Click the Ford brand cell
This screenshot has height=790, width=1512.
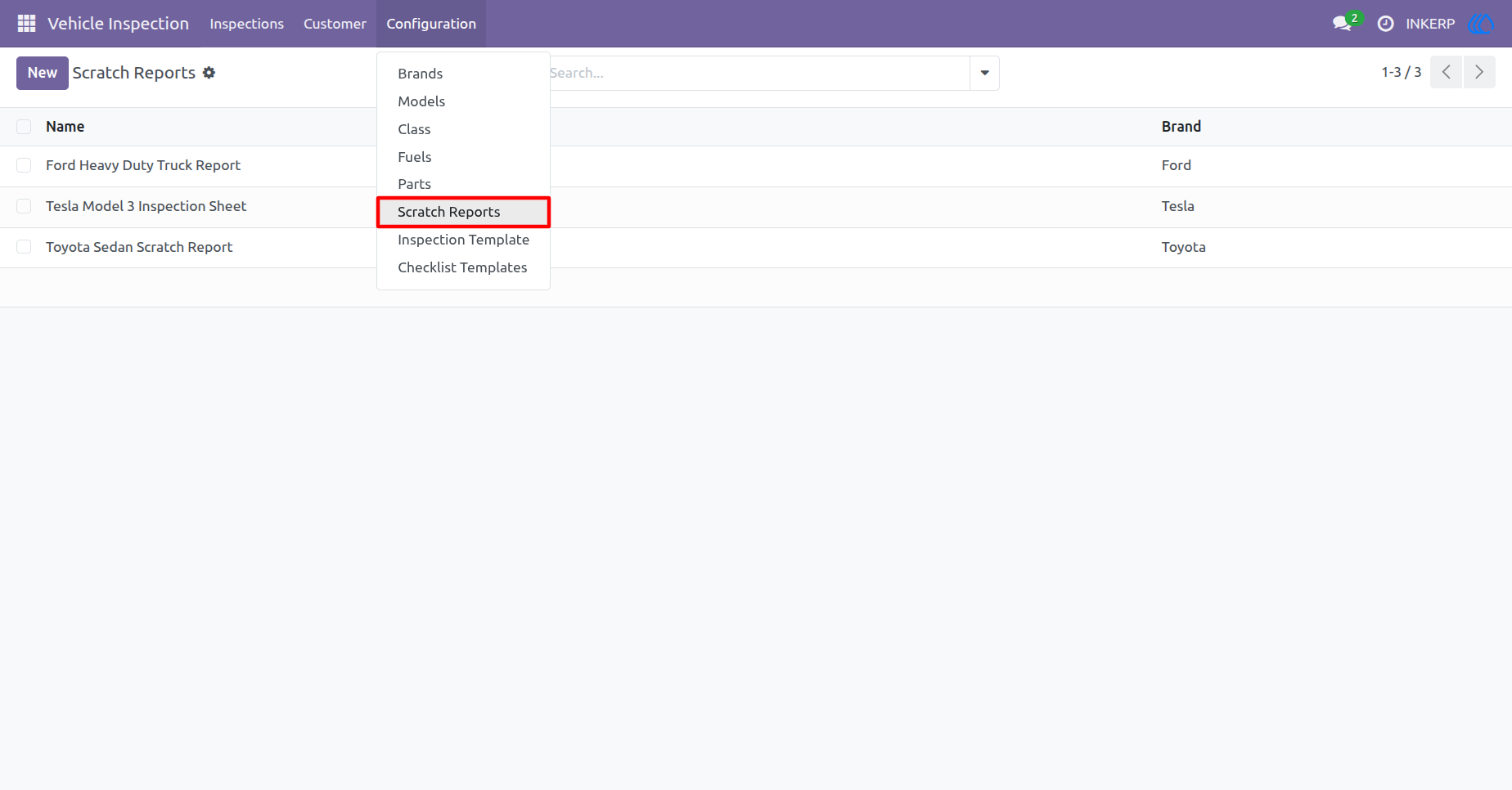point(1176,165)
